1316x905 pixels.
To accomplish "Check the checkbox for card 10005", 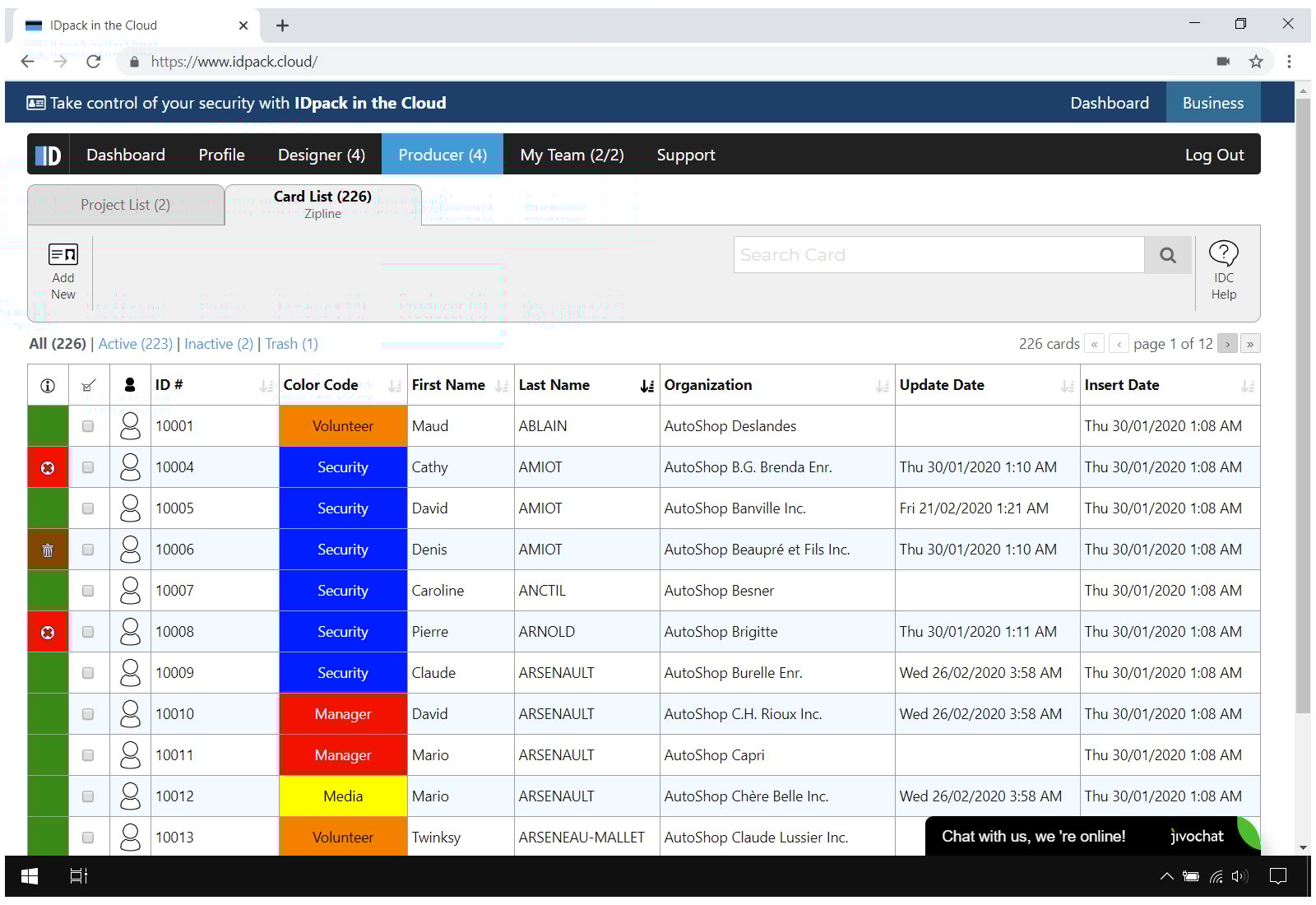I will coord(88,508).
